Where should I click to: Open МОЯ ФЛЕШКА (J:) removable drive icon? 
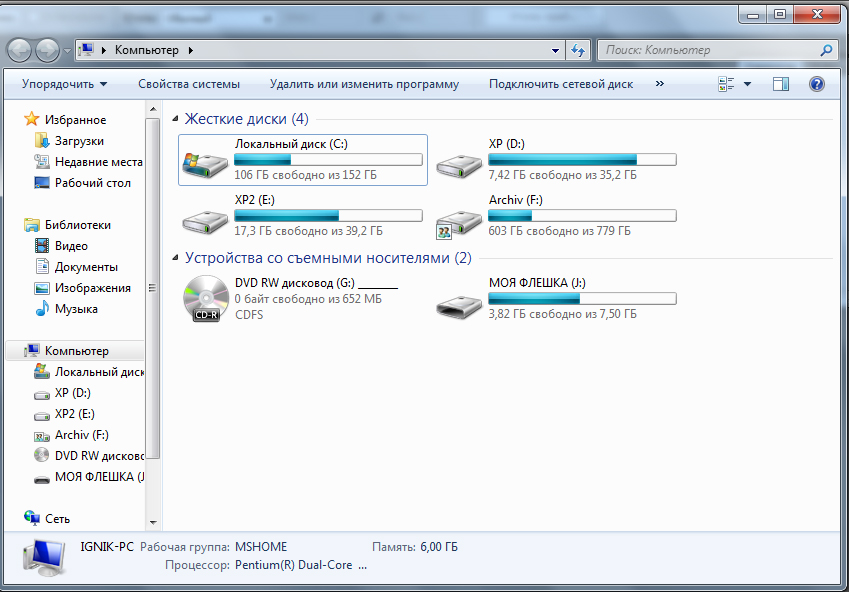tap(459, 307)
